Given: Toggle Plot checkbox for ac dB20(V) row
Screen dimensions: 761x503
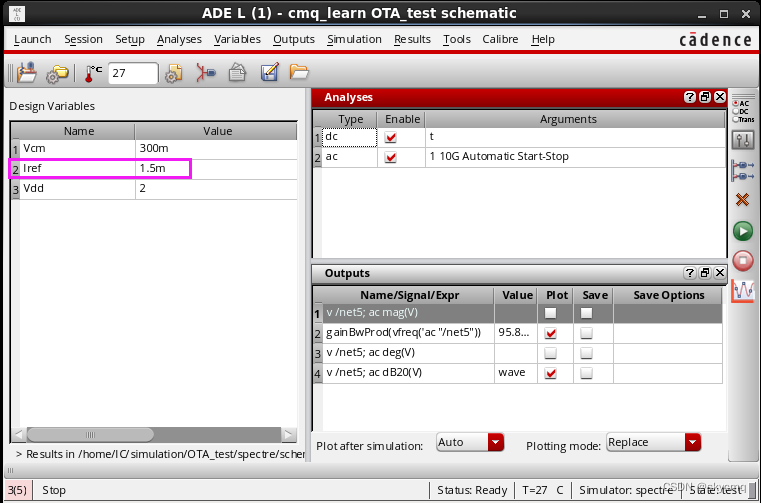Looking at the screenshot, I should 550,373.
